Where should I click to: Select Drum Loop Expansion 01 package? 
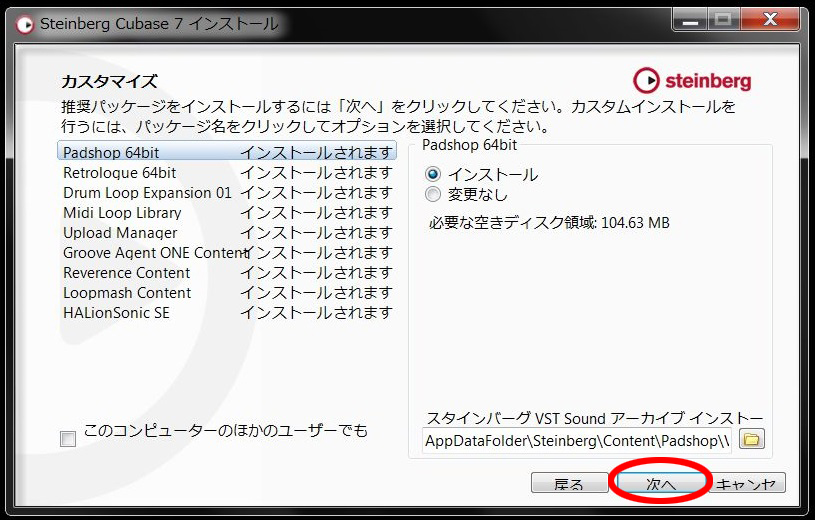(227, 193)
